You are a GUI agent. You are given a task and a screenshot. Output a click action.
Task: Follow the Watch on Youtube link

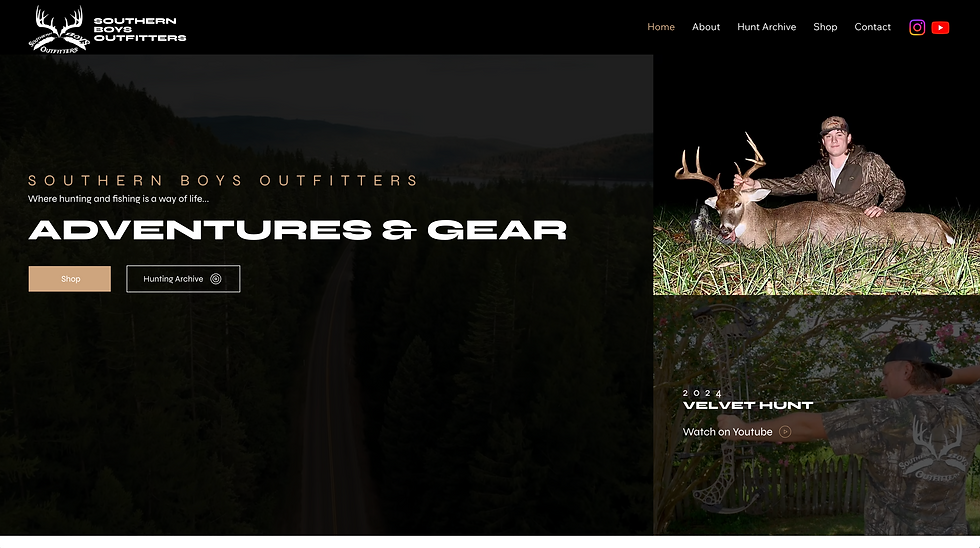[728, 432]
